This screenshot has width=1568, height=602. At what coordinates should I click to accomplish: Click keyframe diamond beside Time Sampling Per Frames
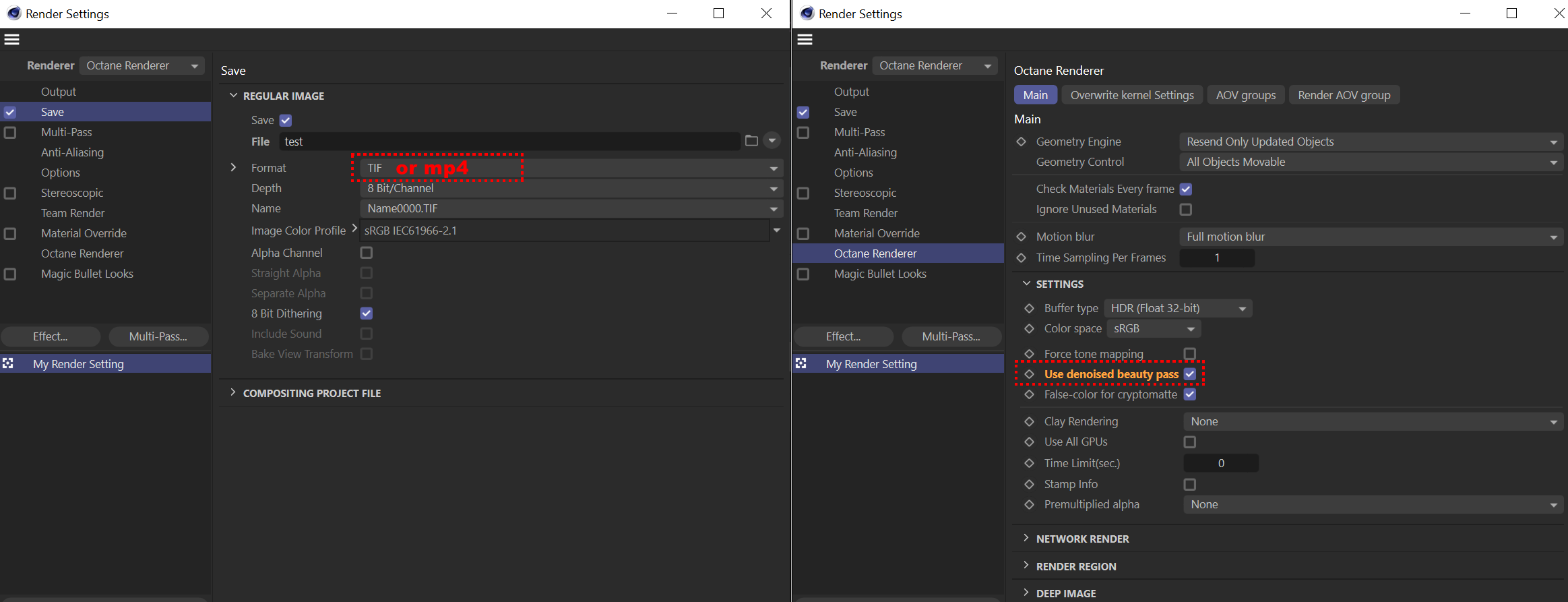[1021, 258]
